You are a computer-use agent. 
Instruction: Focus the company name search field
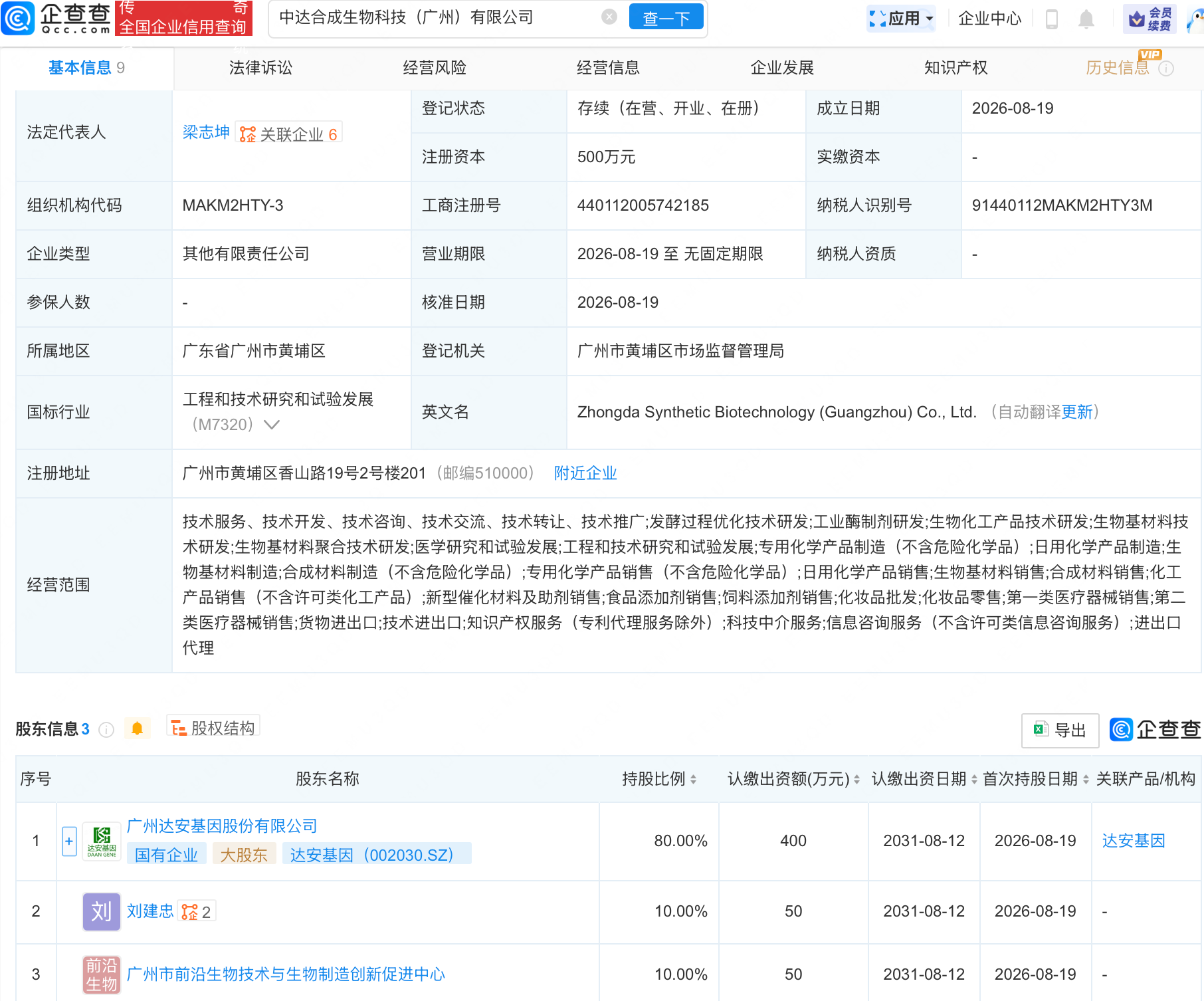[x=435, y=18]
